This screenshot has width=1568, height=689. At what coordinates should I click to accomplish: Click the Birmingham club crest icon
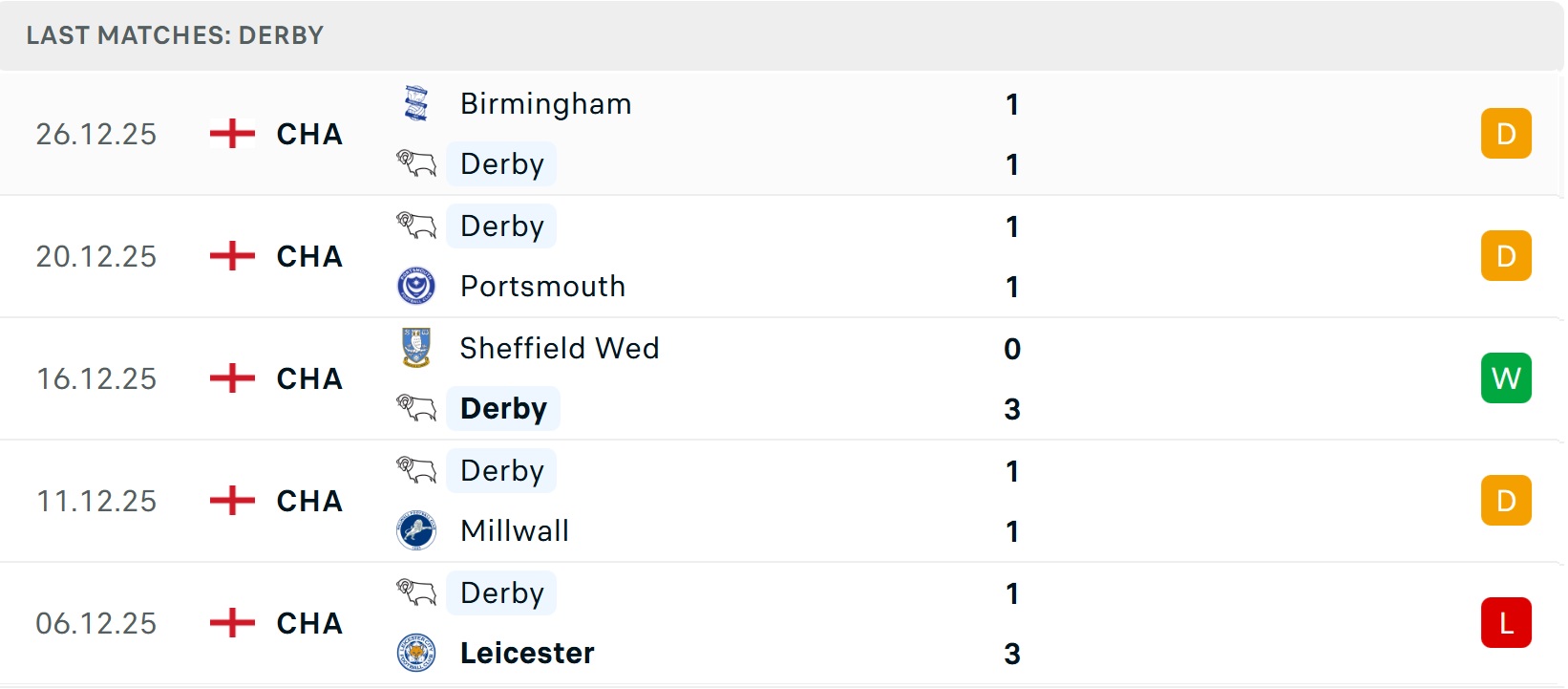coord(416,103)
